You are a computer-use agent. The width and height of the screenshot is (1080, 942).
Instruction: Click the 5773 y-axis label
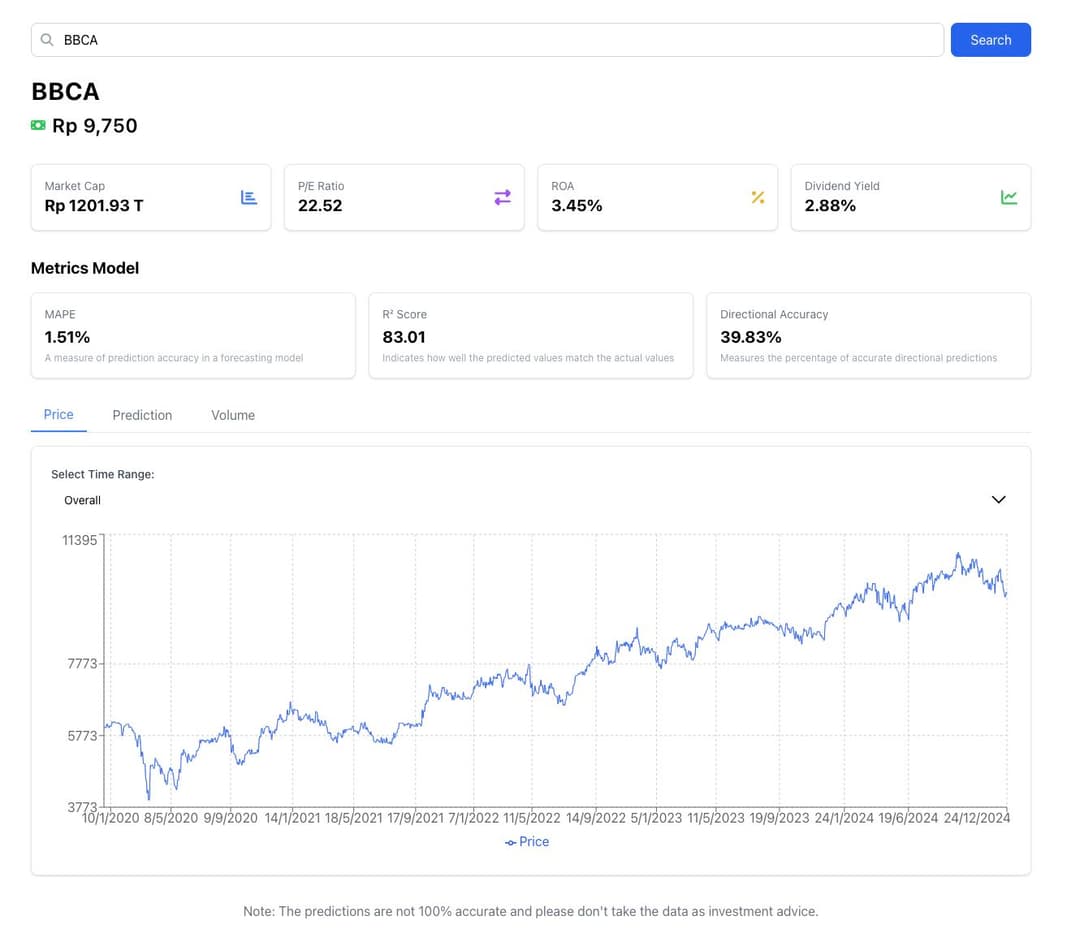coord(82,736)
